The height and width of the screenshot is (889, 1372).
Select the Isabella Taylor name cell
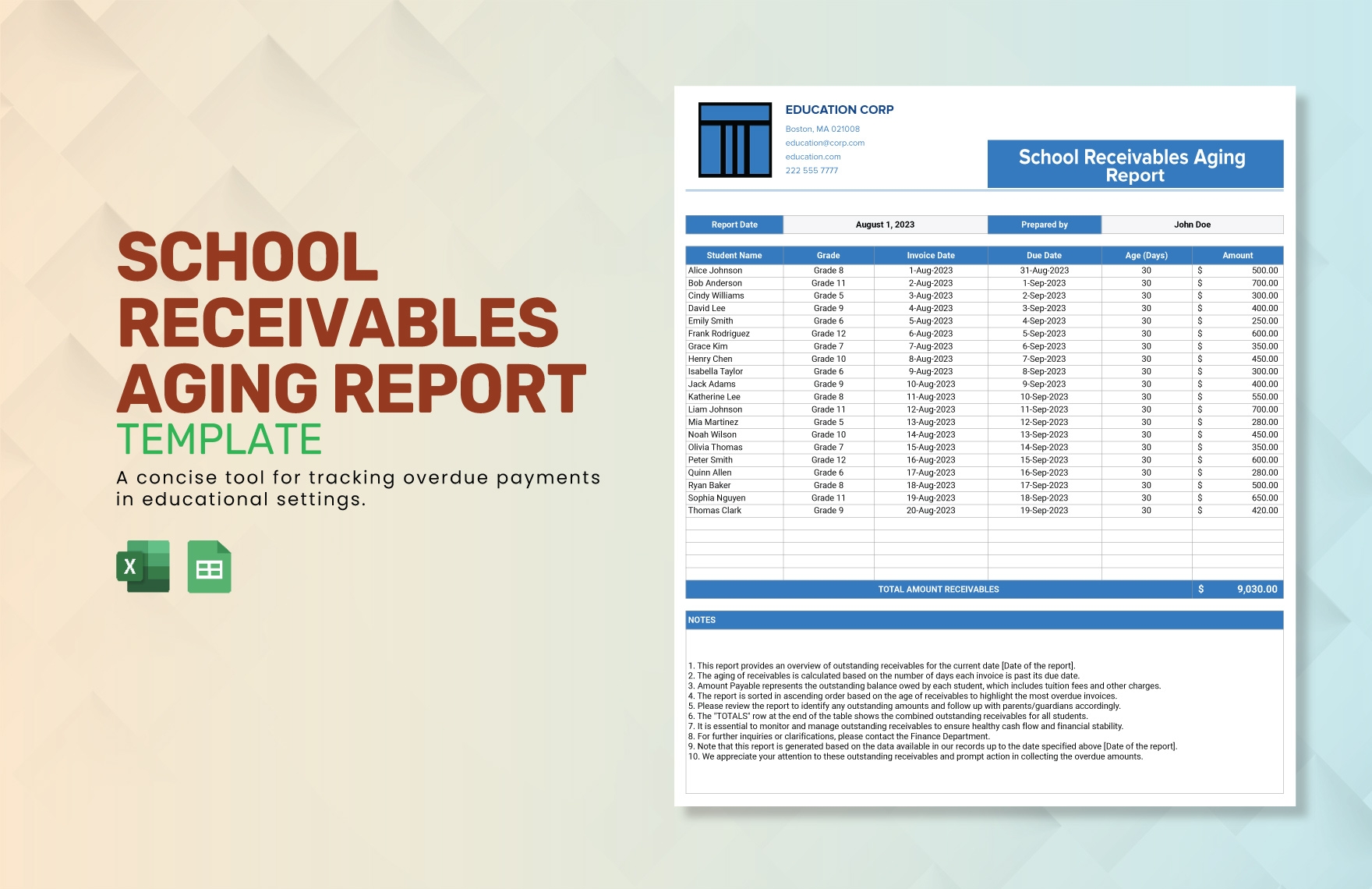click(x=734, y=371)
